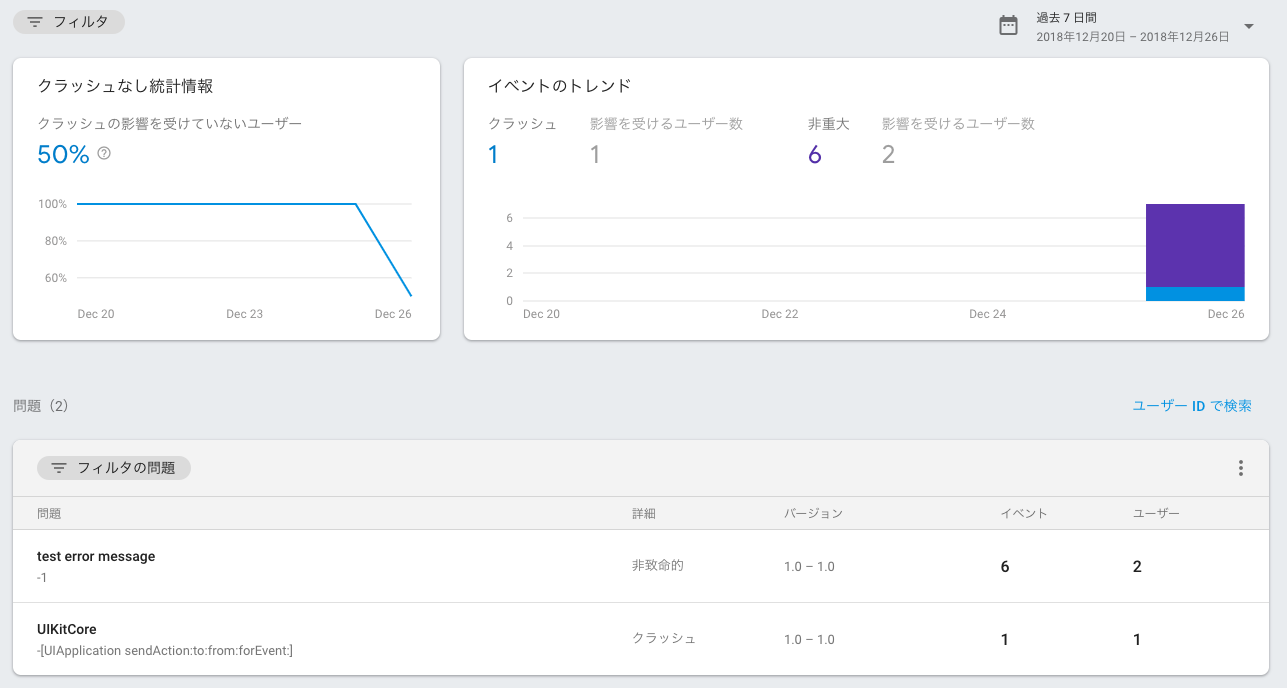Click the 問題 column header
This screenshot has width=1287, height=688.
49,513
